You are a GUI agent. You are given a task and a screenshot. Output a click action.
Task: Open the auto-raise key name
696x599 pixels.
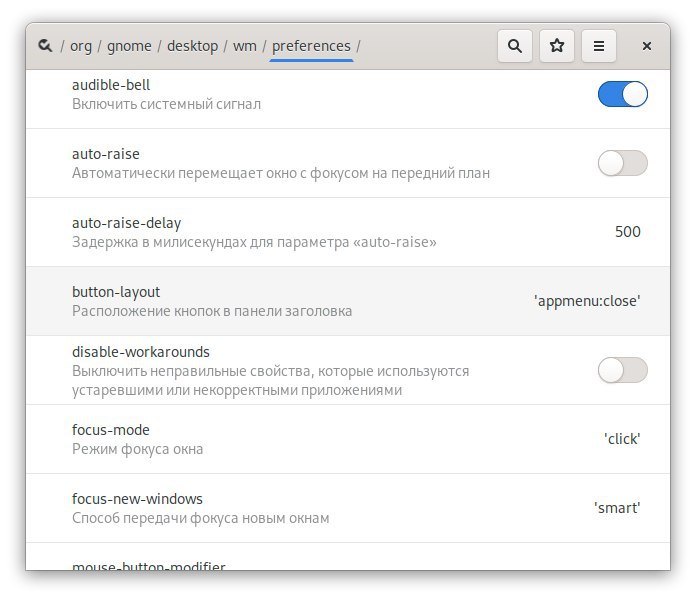pos(106,154)
